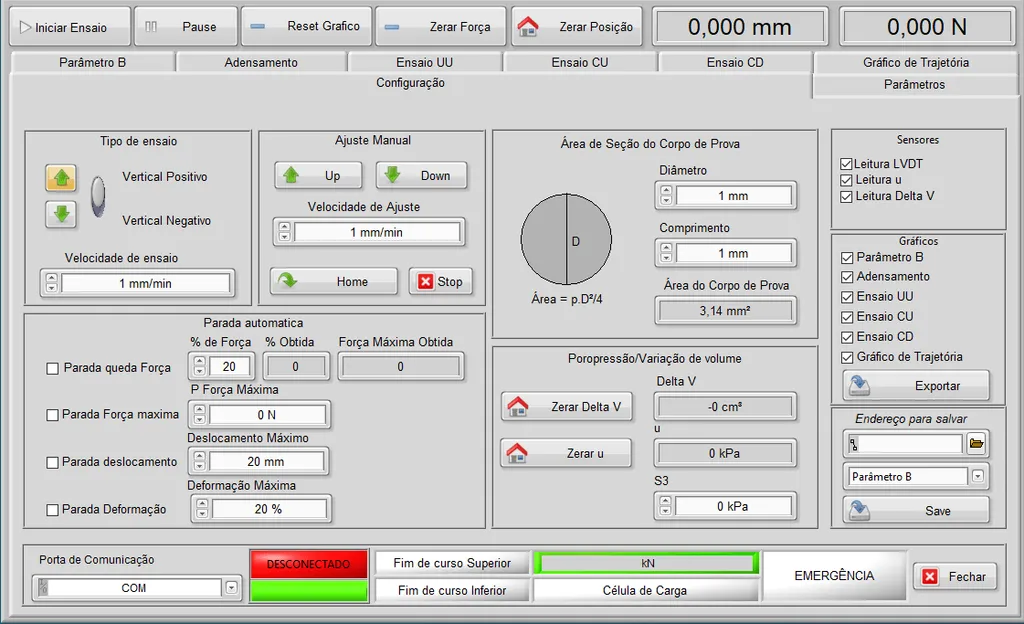Click the green indicator below DESCONECTADO
Viewport: 1024px width, 624px height.
coord(308,591)
